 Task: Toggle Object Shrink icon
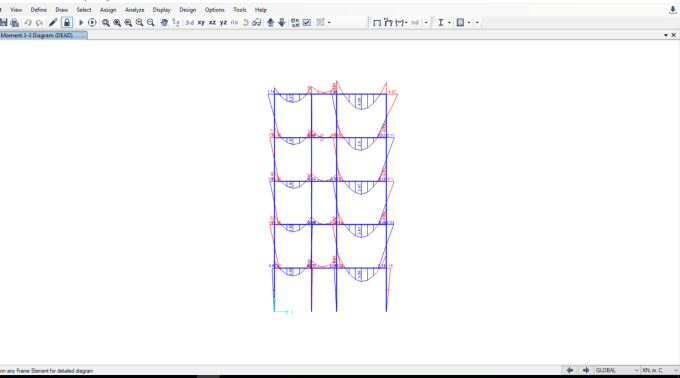[x=295, y=23]
